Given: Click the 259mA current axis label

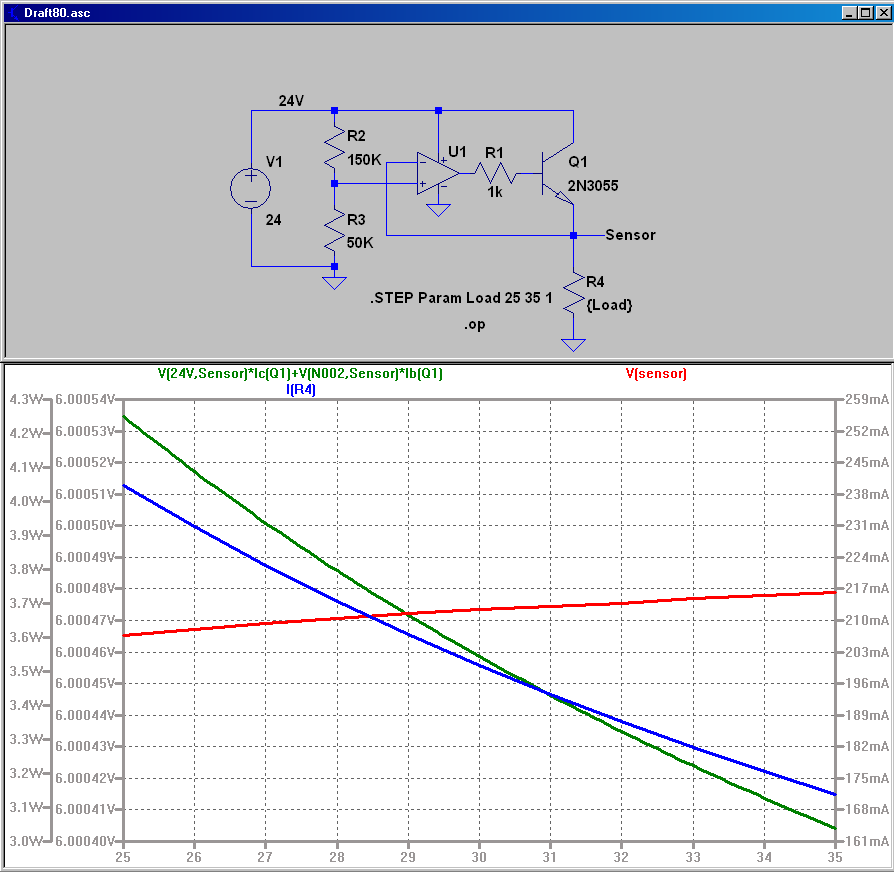Looking at the screenshot, I should [867, 399].
